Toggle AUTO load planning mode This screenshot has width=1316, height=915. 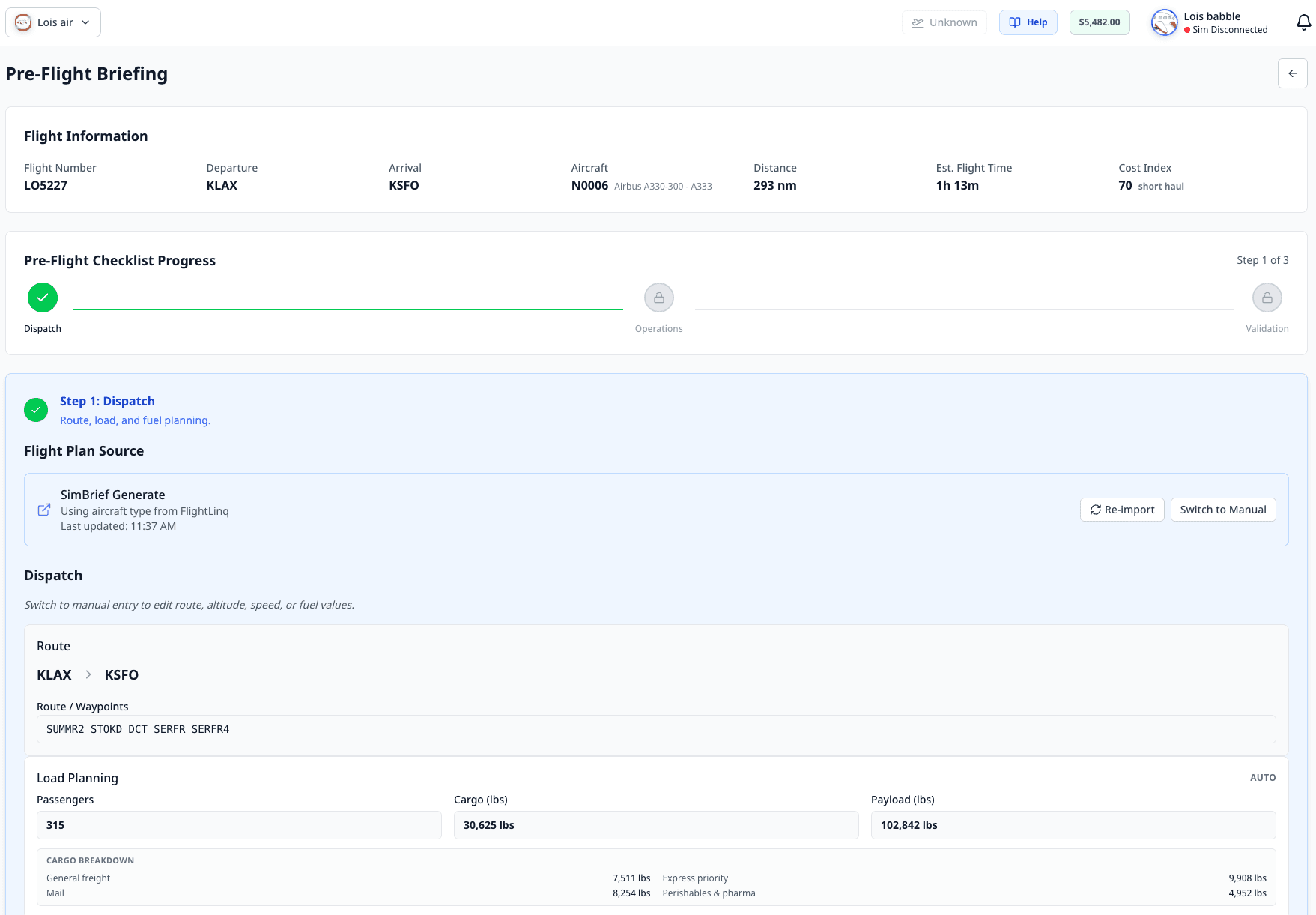pos(1263,778)
